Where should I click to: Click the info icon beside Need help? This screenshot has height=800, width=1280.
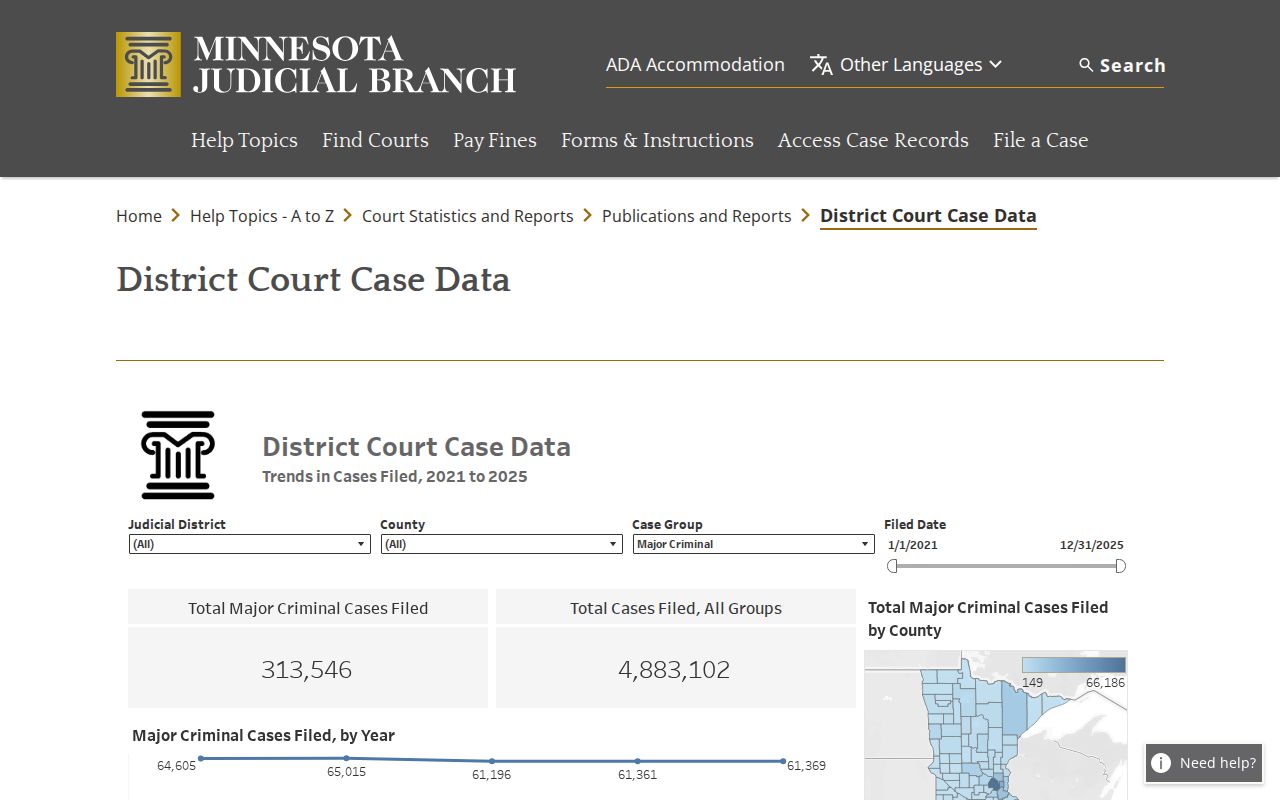[x=1161, y=763]
